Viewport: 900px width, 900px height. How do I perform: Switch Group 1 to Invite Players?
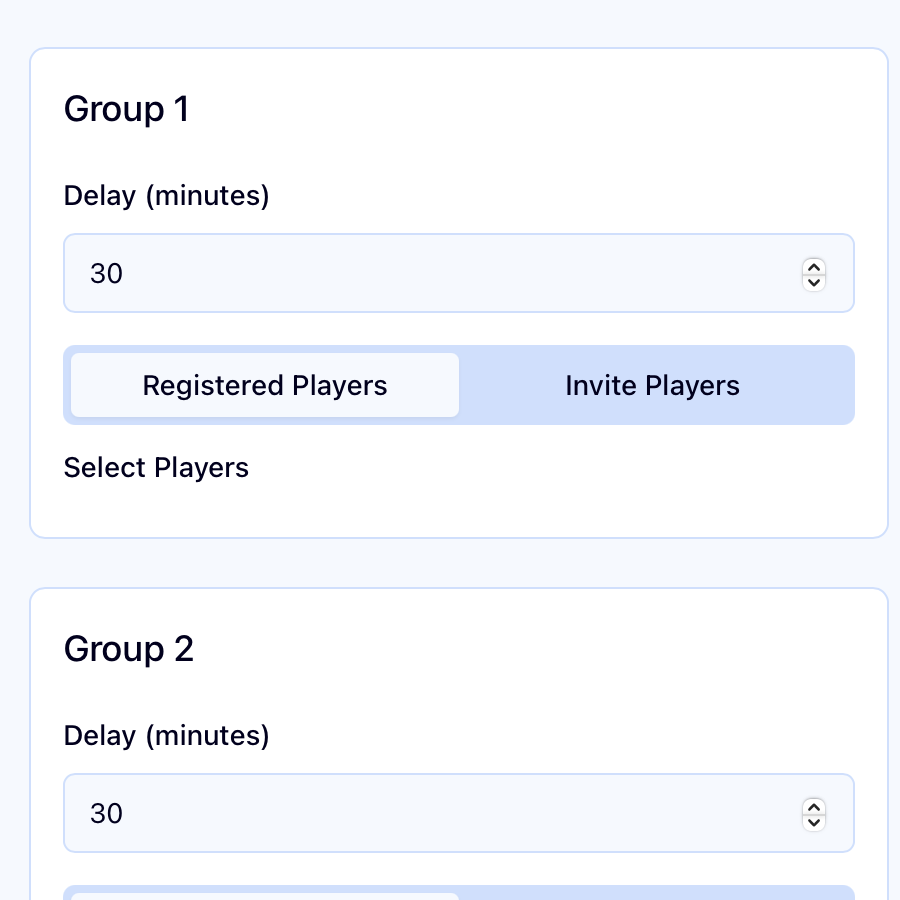click(652, 385)
